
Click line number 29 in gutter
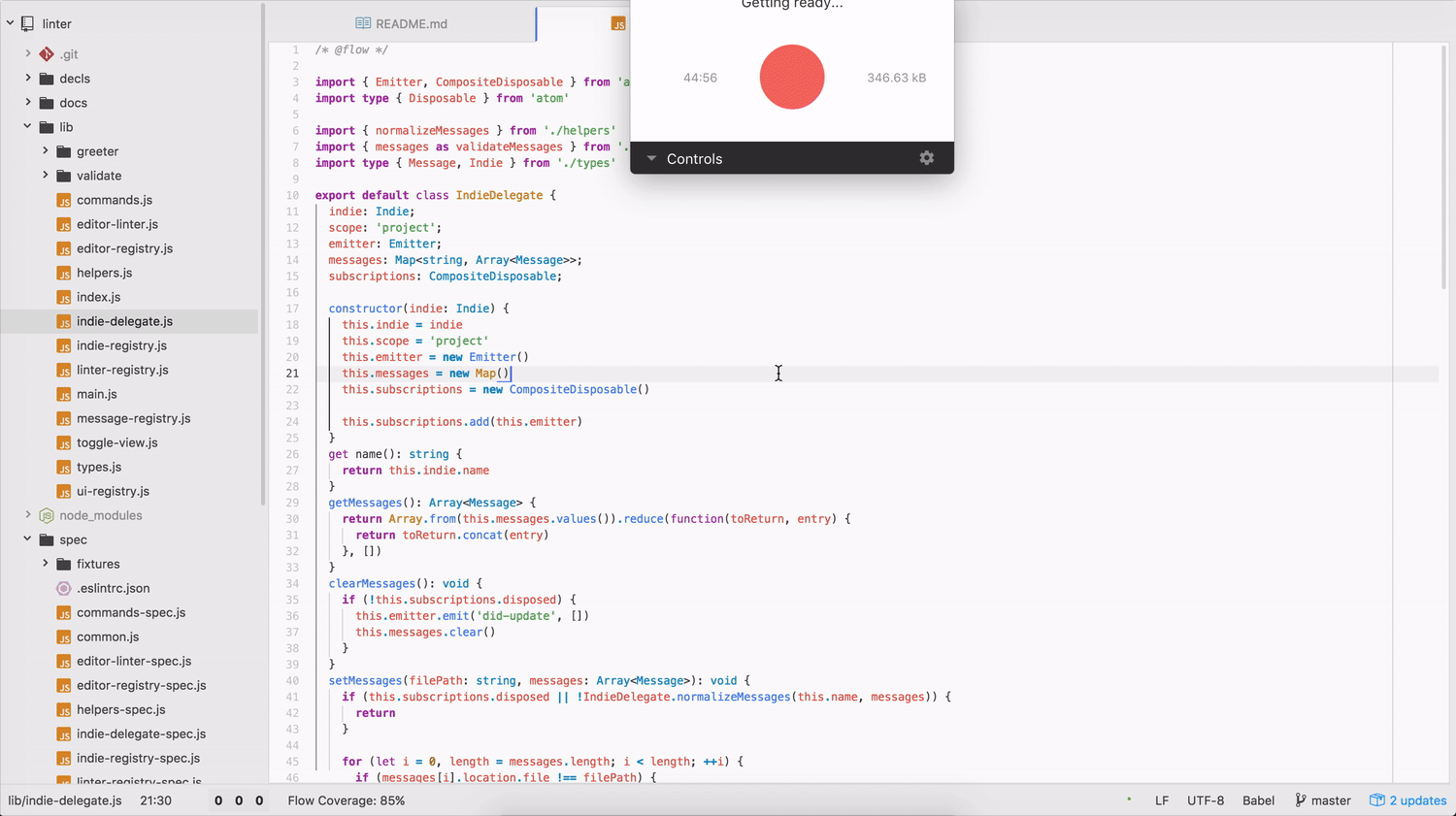click(292, 503)
